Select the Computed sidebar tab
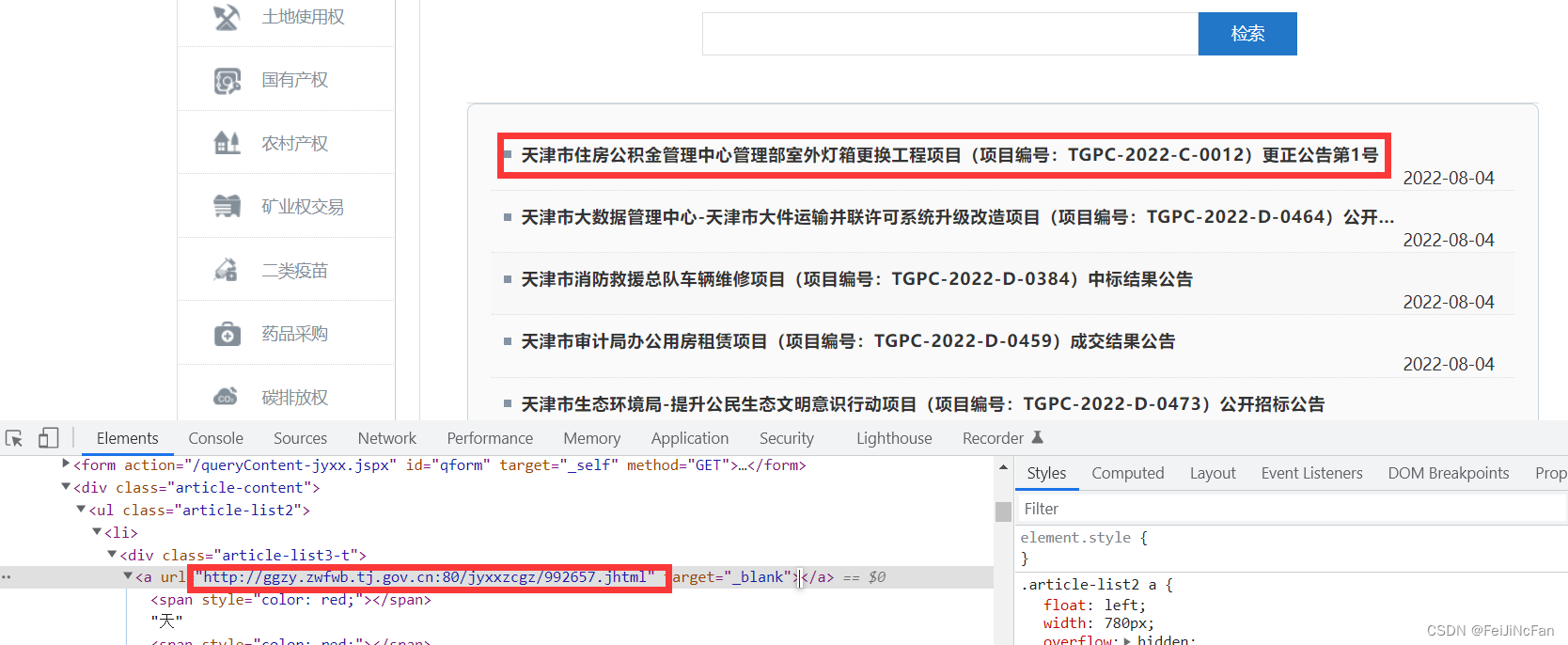 [x=1127, y=473]
